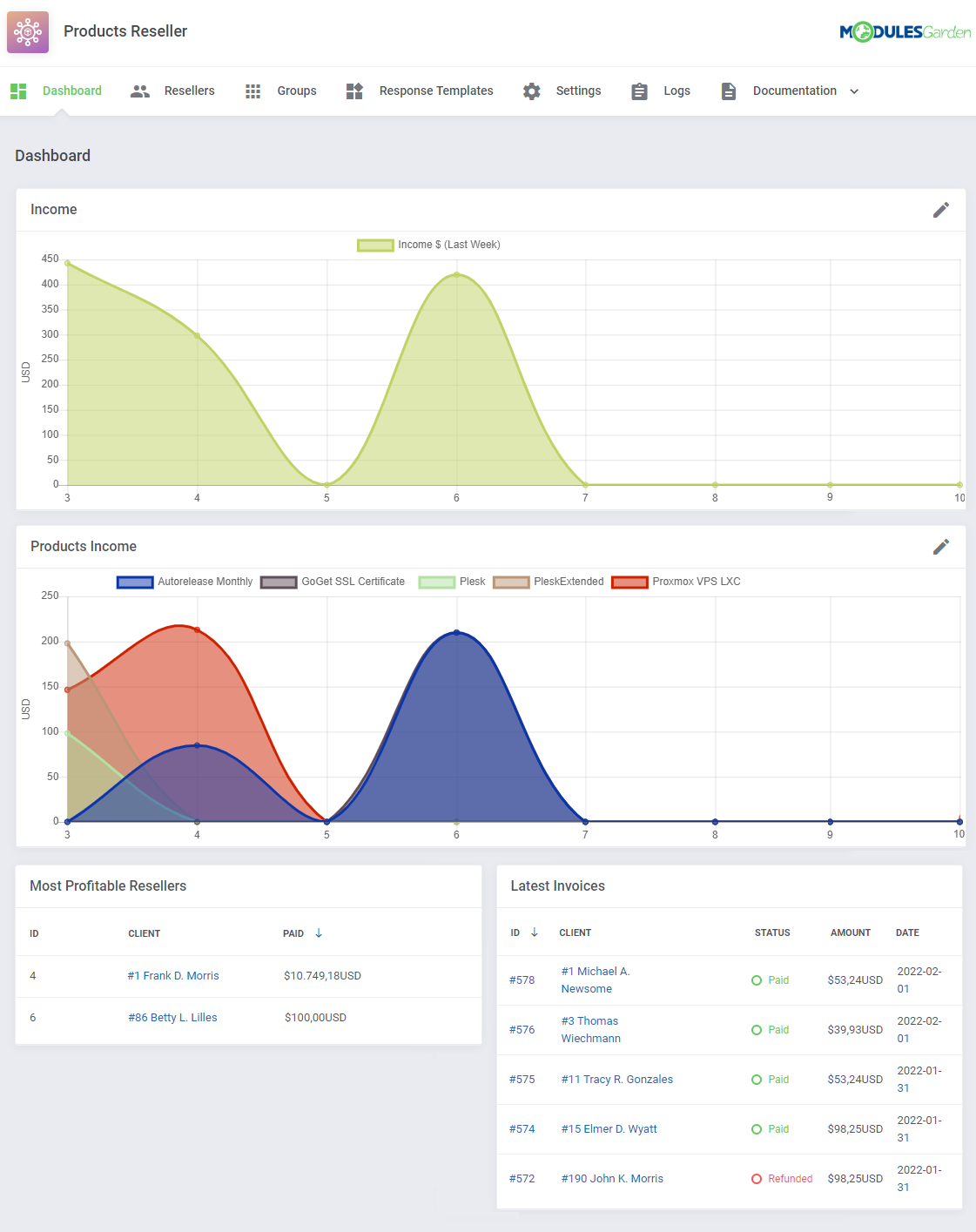This screenshot has width=976, height=1232.
Task: Sort invoices by ID arrow icon
Action: point(535,932)
